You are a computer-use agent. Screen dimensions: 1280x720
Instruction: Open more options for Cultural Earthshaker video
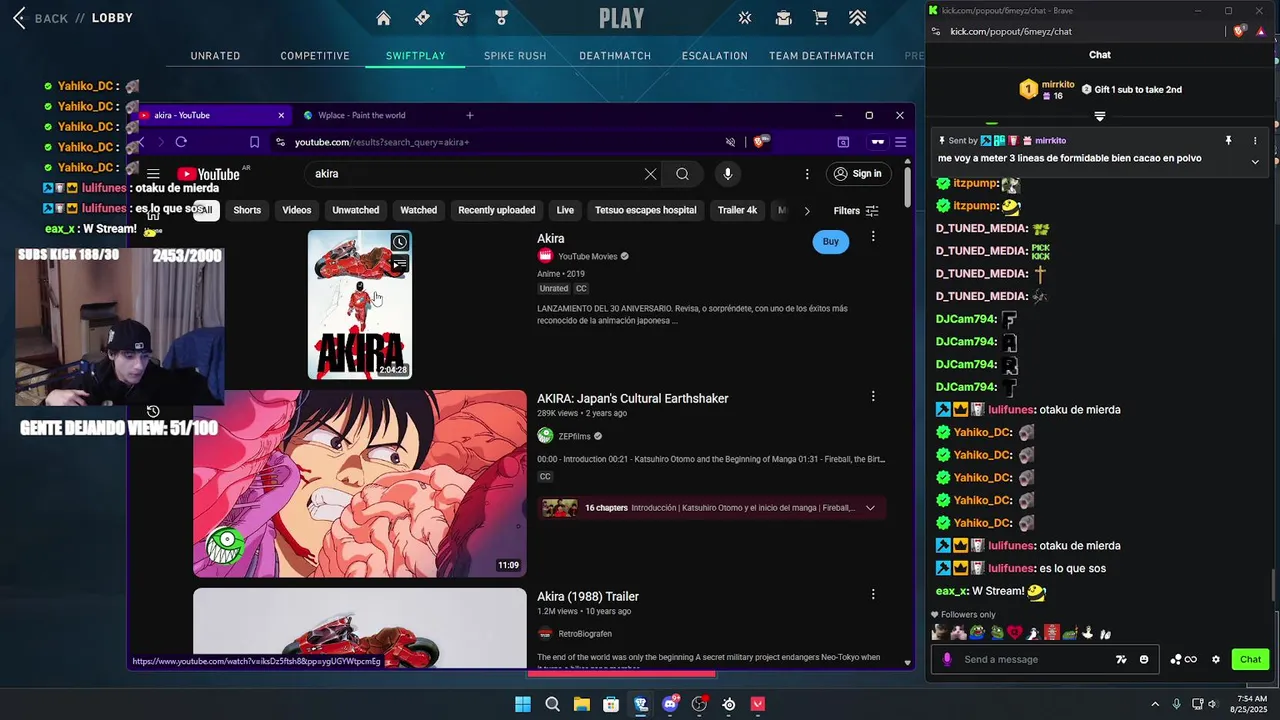873,397
